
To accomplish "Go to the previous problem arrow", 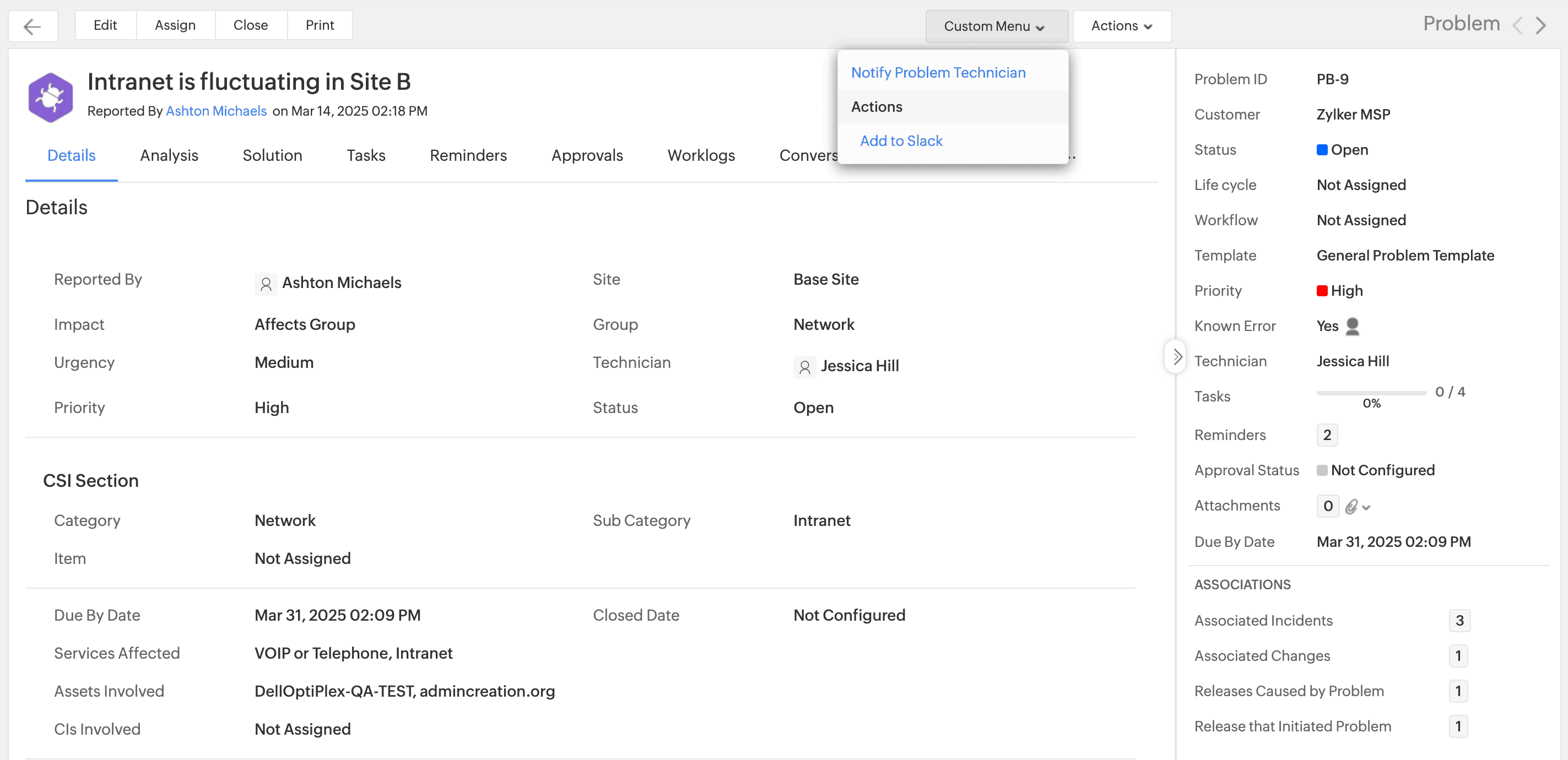I will (x=1517, y=25).
